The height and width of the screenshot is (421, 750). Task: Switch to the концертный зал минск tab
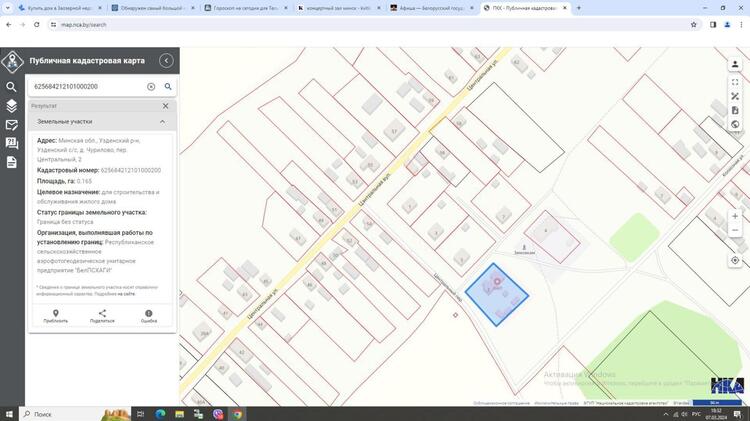pyautogui.click(x=336, y=8)
